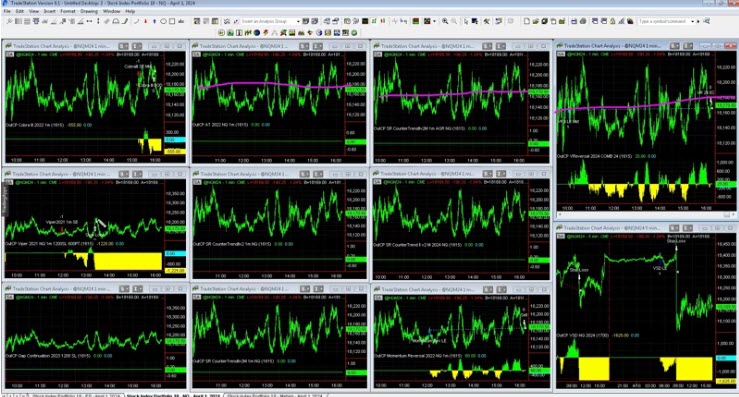Click the first circular icon in lower toolbar
Viewport: 739px width, 397px height.
221,33
